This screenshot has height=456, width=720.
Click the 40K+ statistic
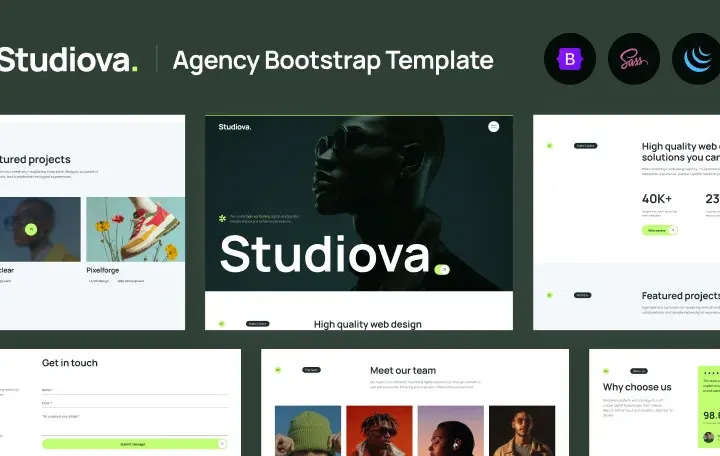click(x=657, y=198)
